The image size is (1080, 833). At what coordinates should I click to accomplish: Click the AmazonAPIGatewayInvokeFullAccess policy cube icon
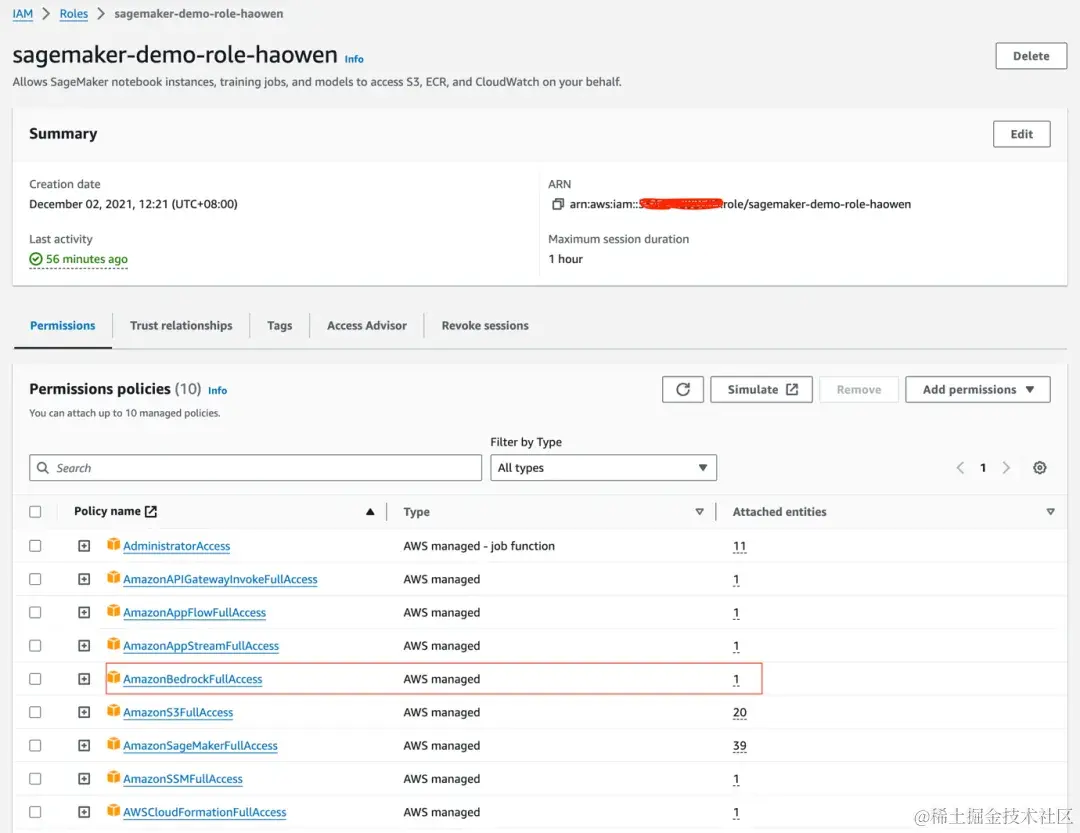click(x=114, y=578)
